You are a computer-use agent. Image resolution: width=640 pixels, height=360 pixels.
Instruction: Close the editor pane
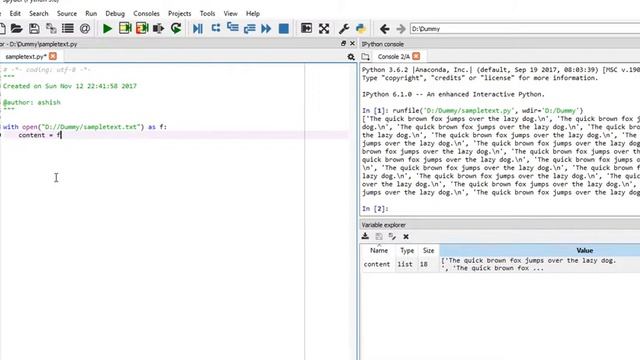pos(352,43)
